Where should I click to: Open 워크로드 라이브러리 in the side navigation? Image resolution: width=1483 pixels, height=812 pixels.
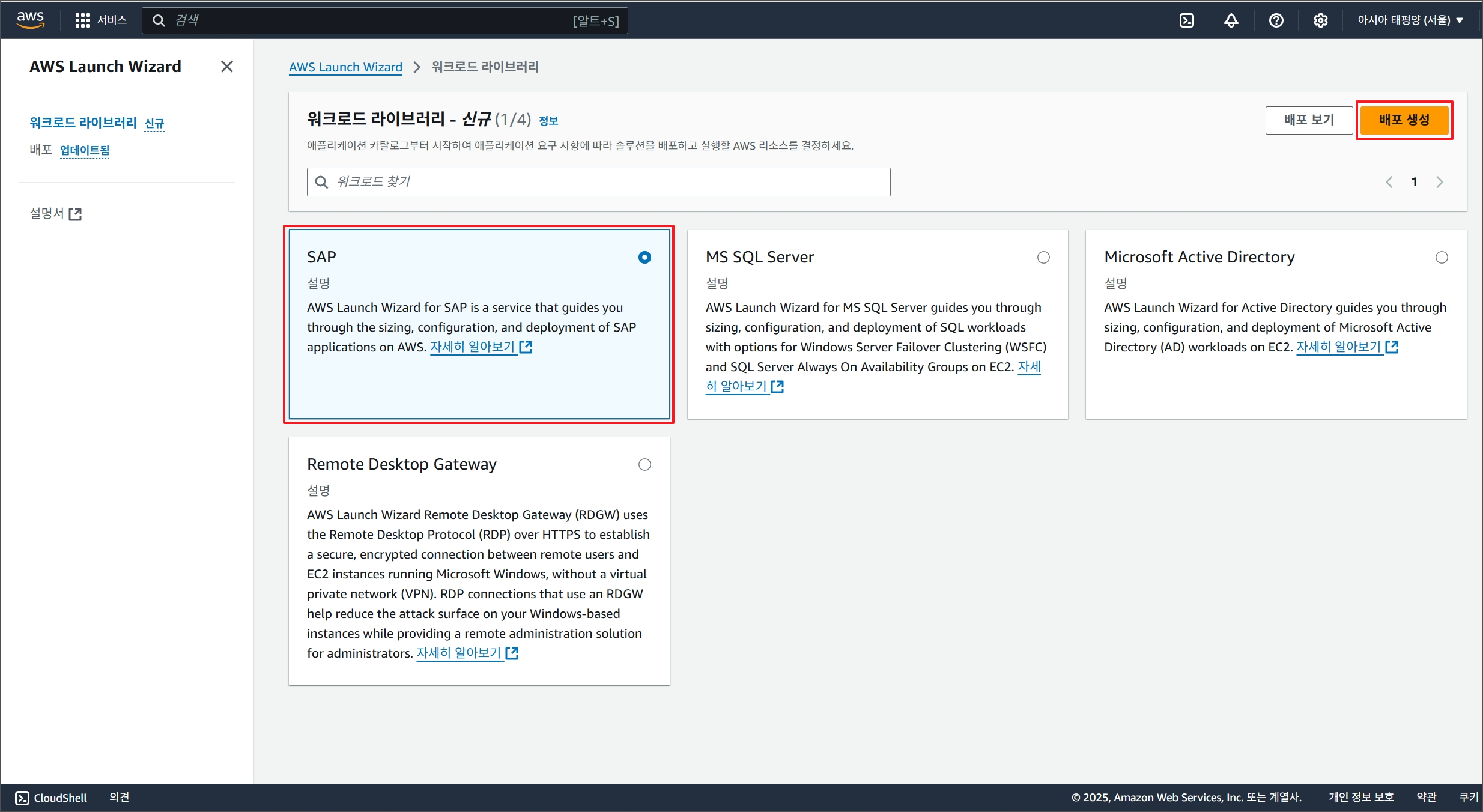[83, 123]
